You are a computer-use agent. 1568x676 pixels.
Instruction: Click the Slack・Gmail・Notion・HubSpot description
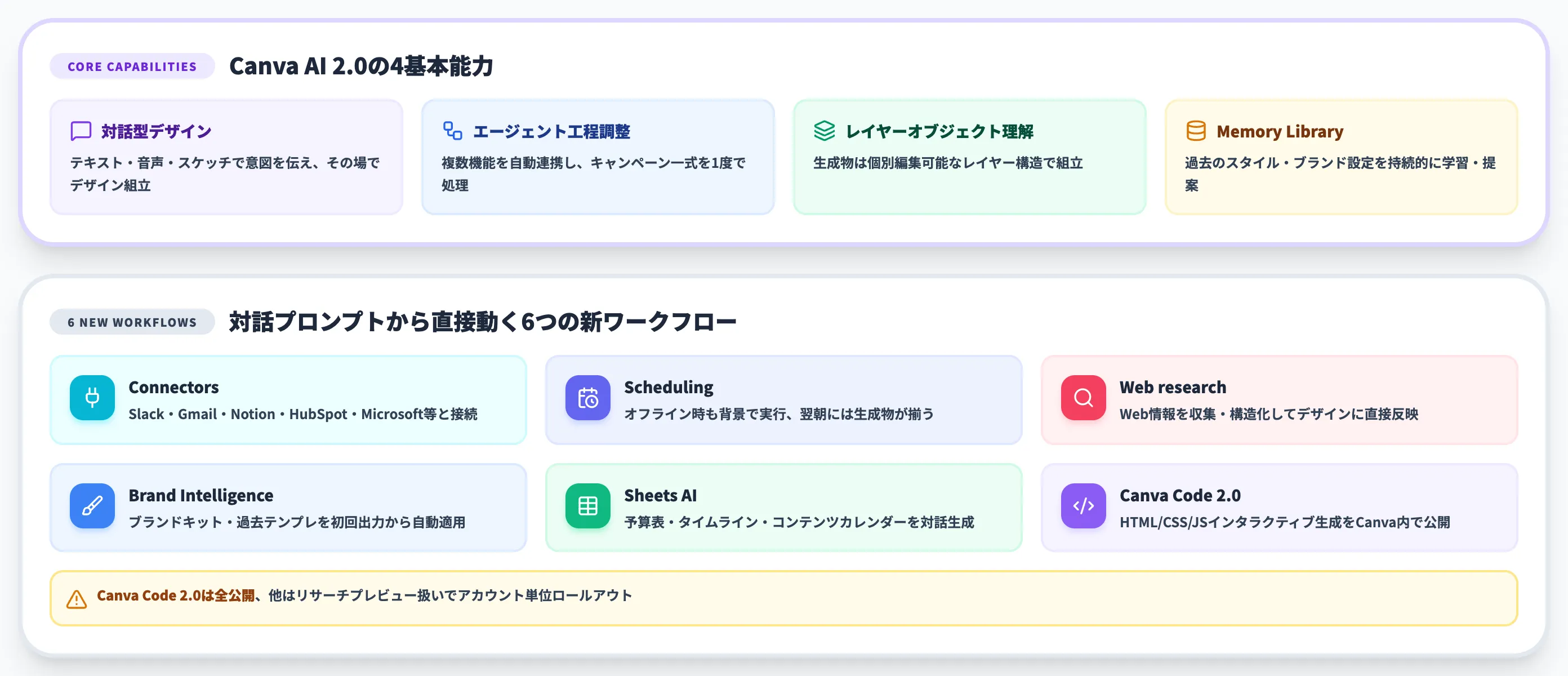tap(302, 414)
